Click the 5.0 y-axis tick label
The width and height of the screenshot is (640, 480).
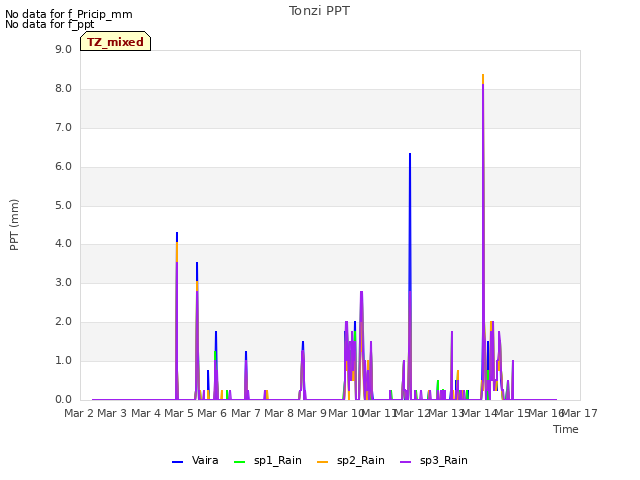click(x=63, y=205)
